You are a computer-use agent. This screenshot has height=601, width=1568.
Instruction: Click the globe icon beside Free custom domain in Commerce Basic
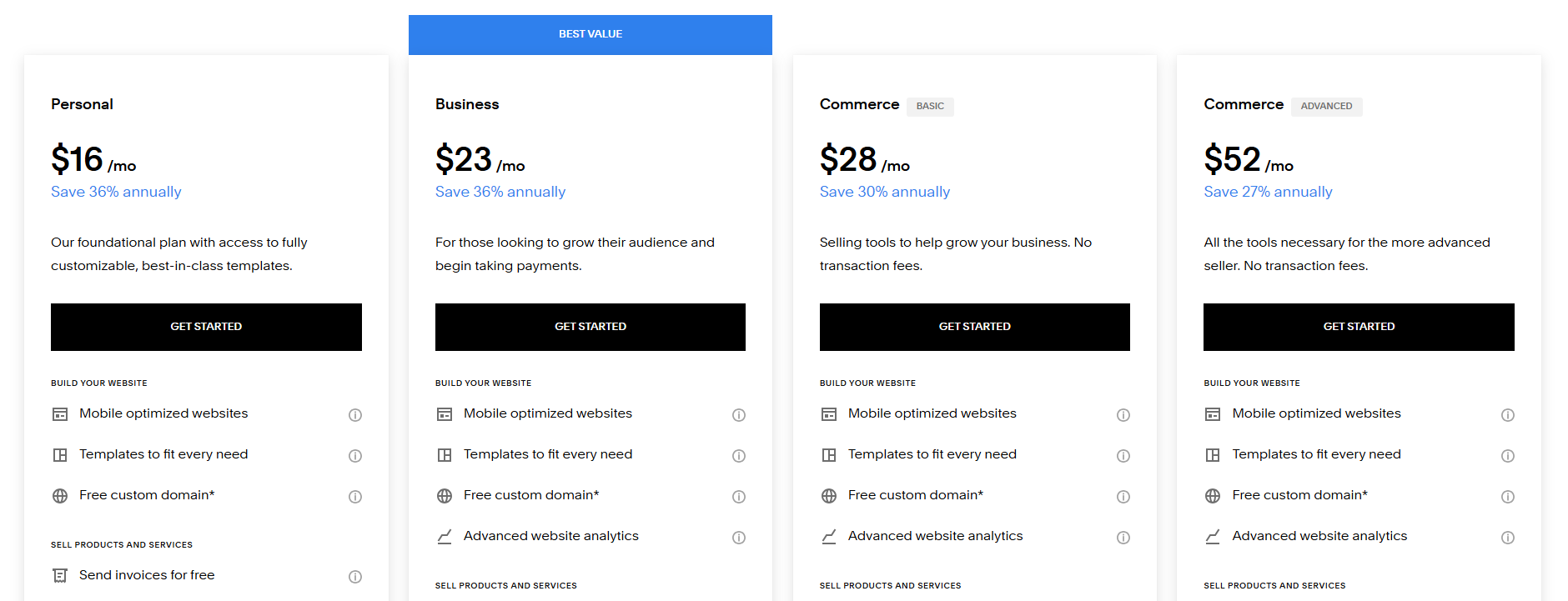click(828, 495)
